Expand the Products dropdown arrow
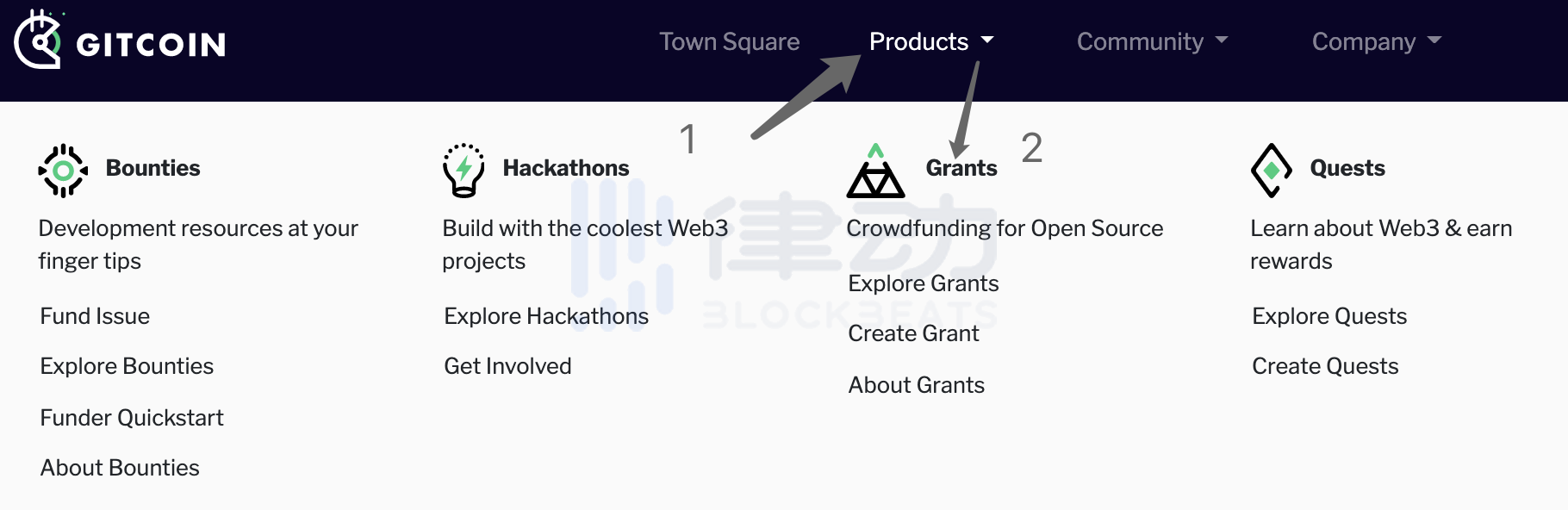 pyautogui.click(x=987, y=40)
